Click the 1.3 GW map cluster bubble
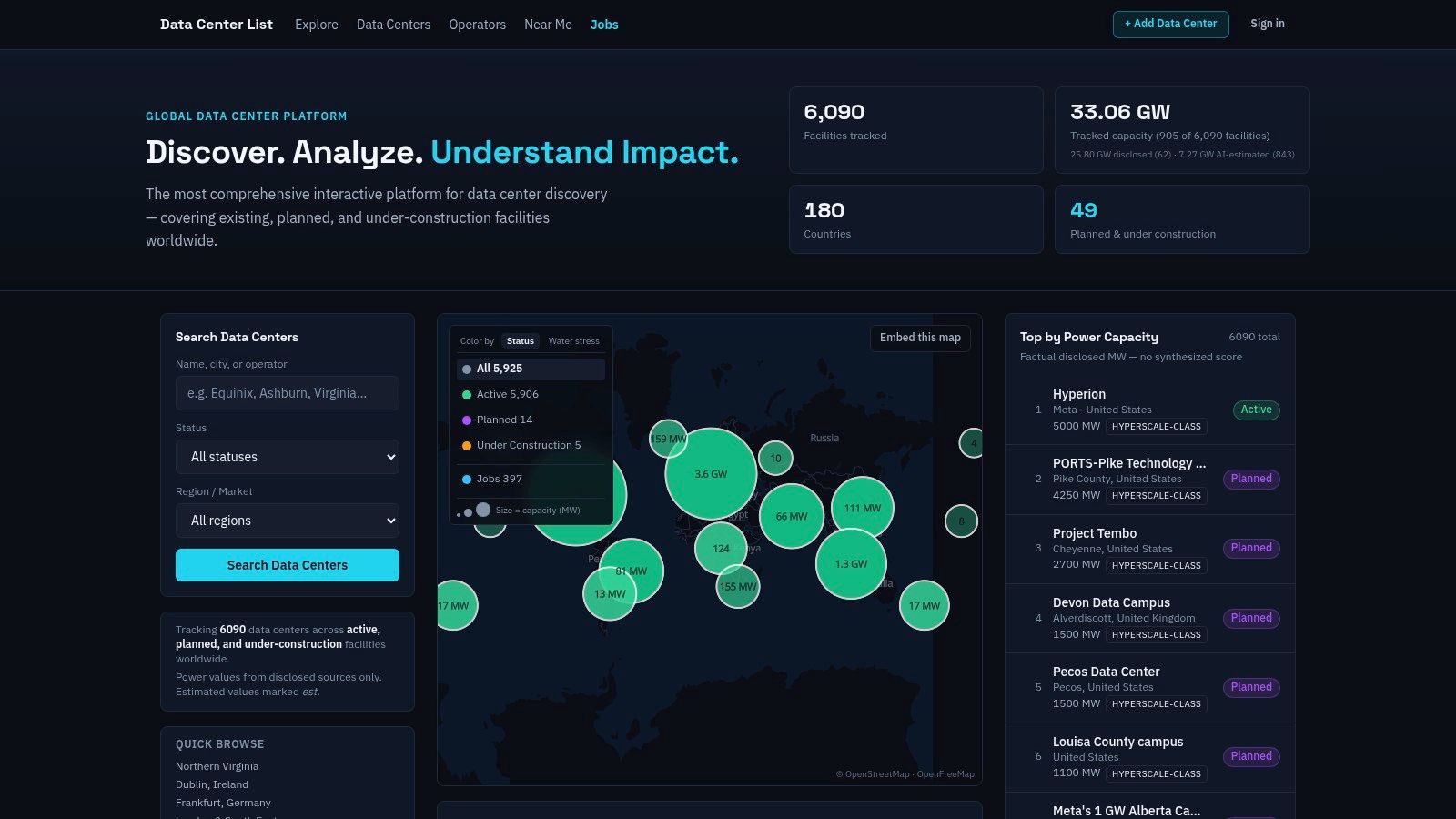 point(851,563)
